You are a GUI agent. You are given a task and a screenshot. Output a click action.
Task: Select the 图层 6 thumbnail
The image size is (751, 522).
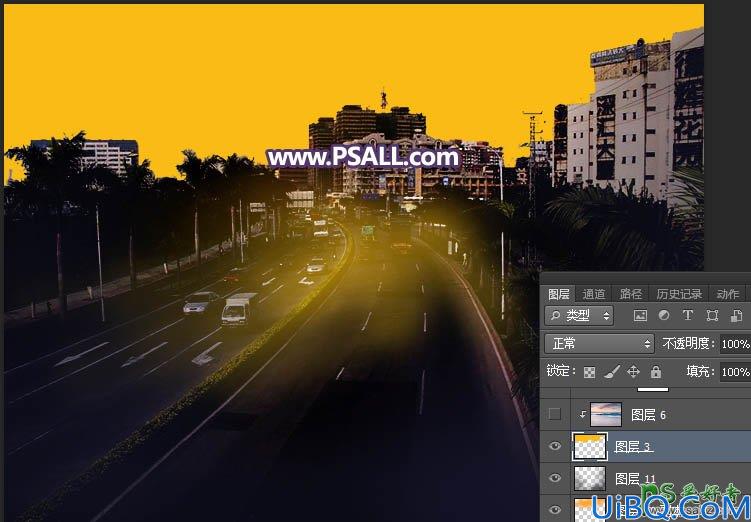606,414
